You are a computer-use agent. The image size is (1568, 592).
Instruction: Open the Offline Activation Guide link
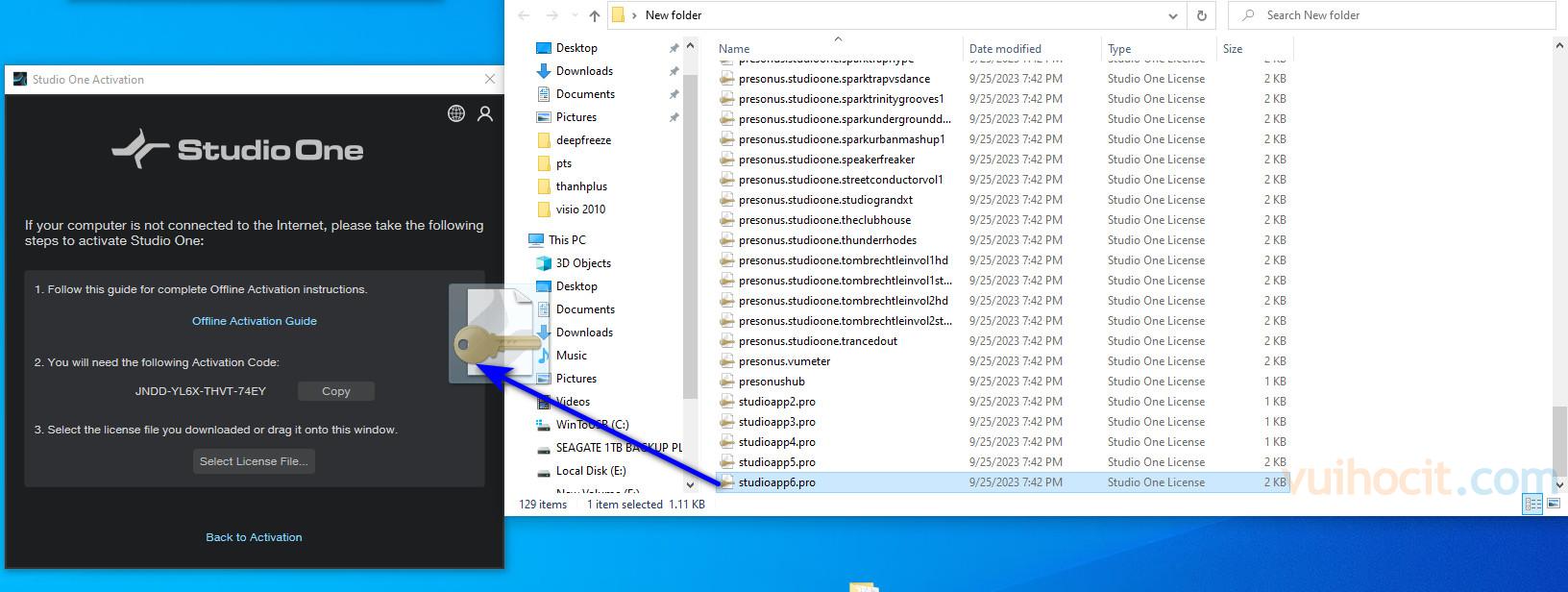click(254, 321)
